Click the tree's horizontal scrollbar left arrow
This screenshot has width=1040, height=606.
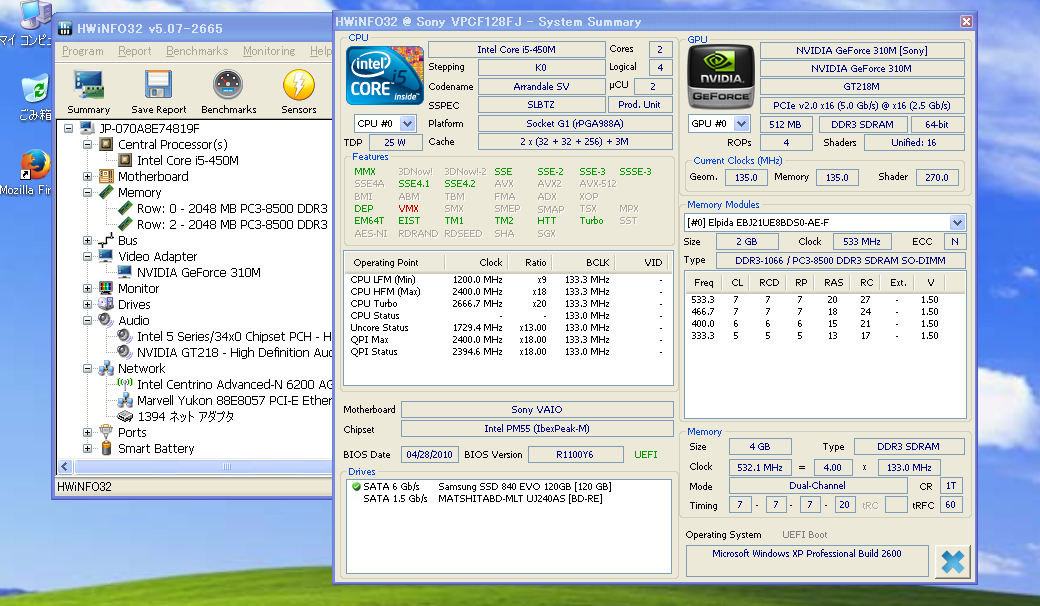(x=65, y=467)
